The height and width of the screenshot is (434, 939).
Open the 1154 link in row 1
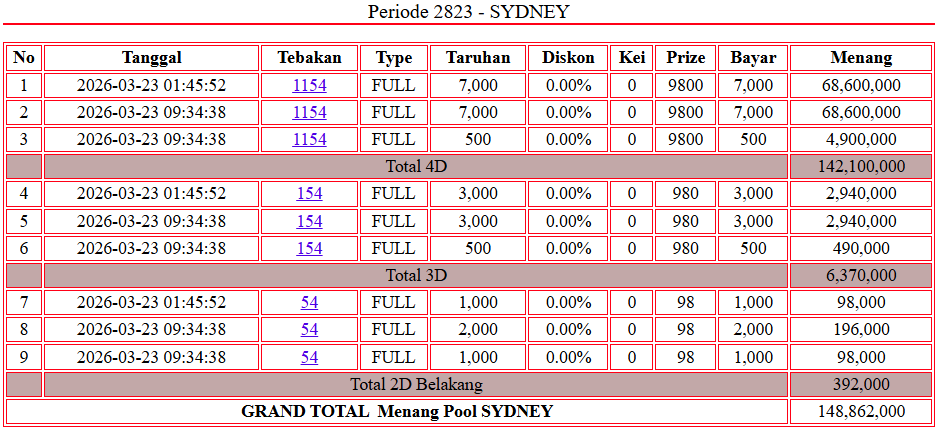pyautogui.click(x=309, y=86)
